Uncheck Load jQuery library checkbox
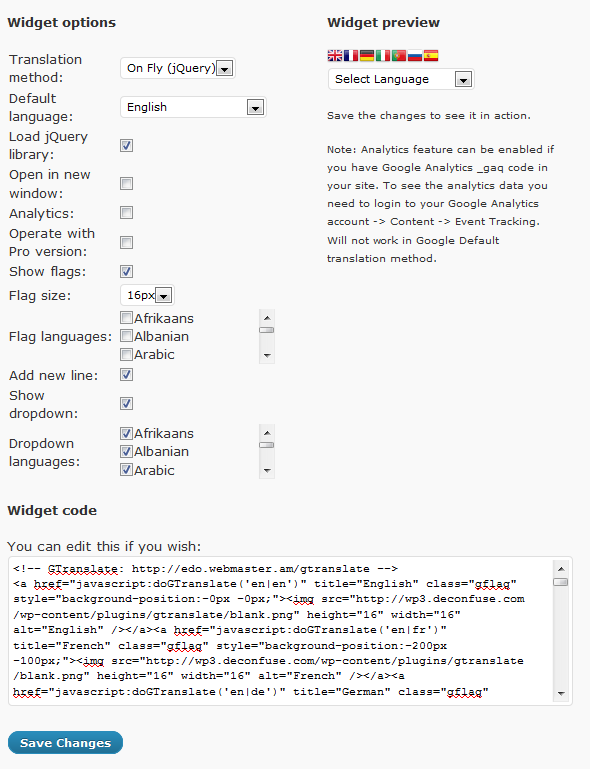590x769 pixels. [127, 145]
